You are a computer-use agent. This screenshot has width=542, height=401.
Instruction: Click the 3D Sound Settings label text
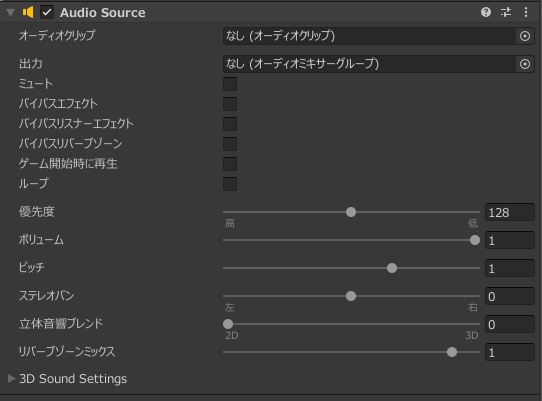click(x=73, y=379)
